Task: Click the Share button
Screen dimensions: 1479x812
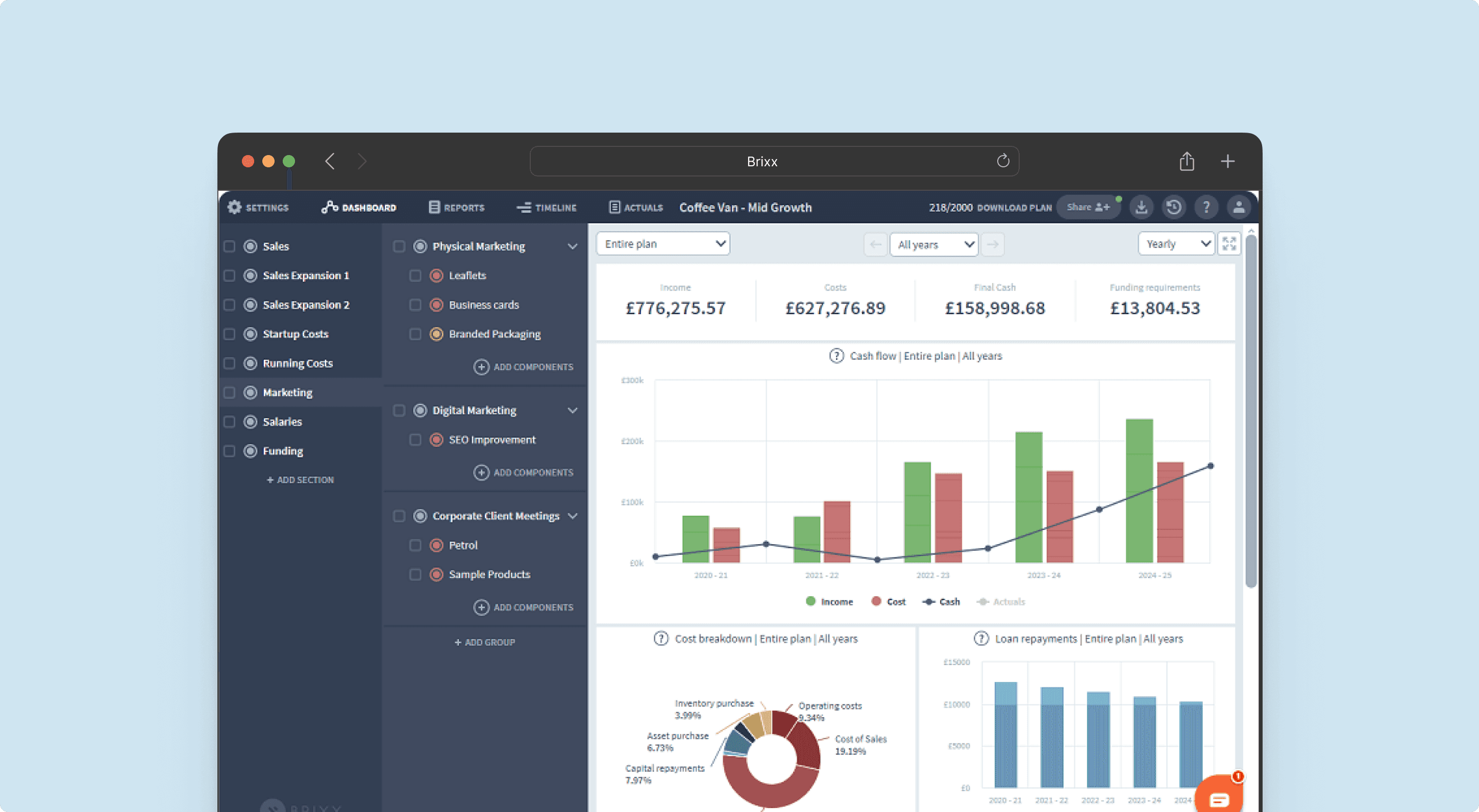Action: [x=1088, y=207]
